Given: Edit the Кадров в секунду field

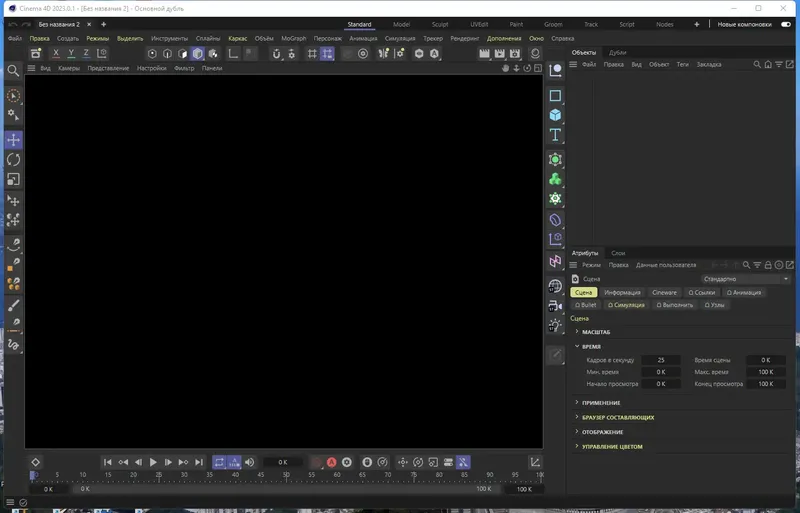Looking at the screenshot, I should click(661, 360).
